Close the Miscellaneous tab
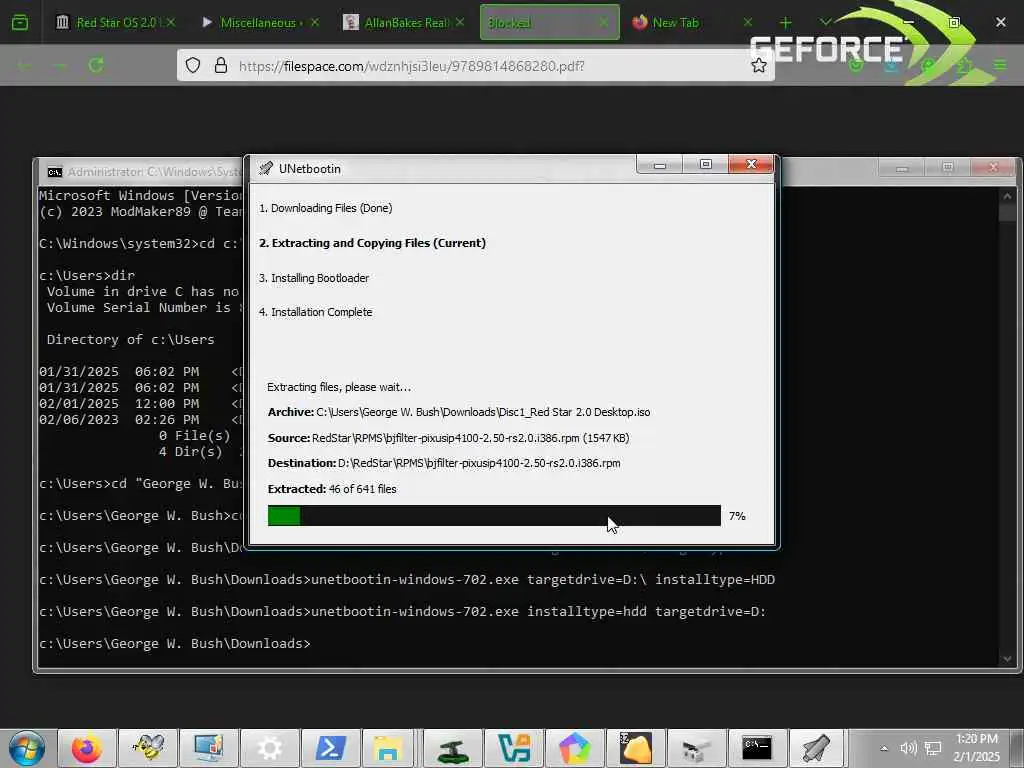The height and width of the screenshot is (768, 1024). [x=315, y=23]
